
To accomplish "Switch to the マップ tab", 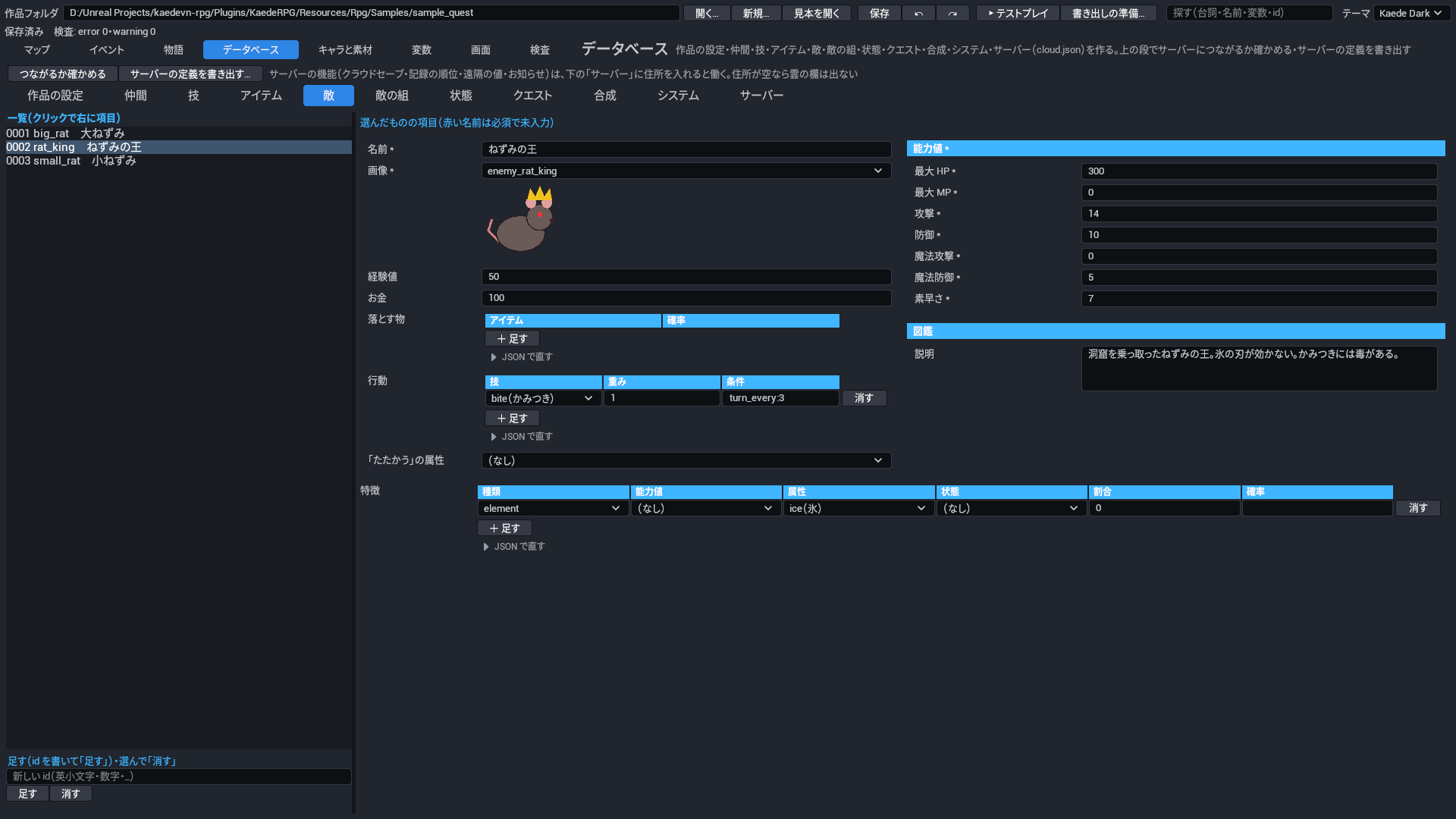I will pyautogui.click(x=37, y=49).
